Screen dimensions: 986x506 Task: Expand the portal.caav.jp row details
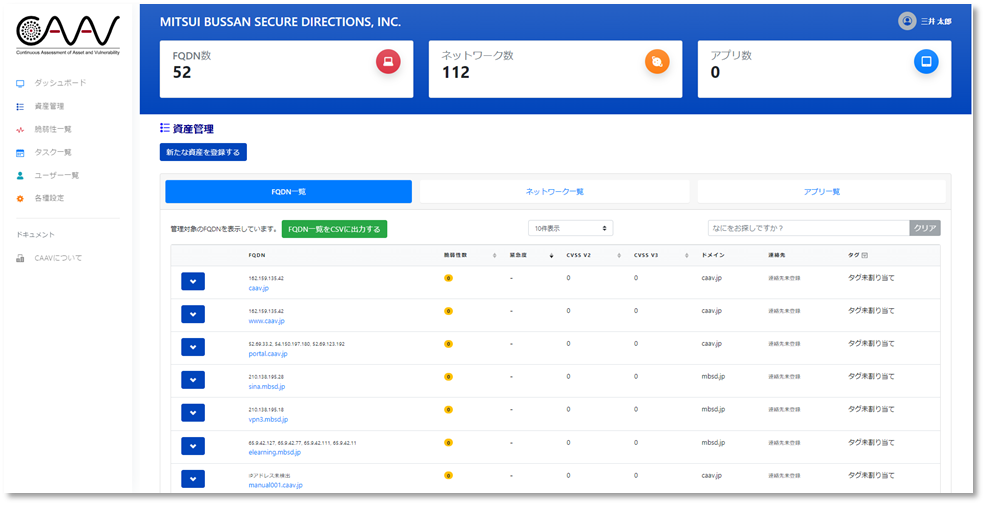point(193,347)
